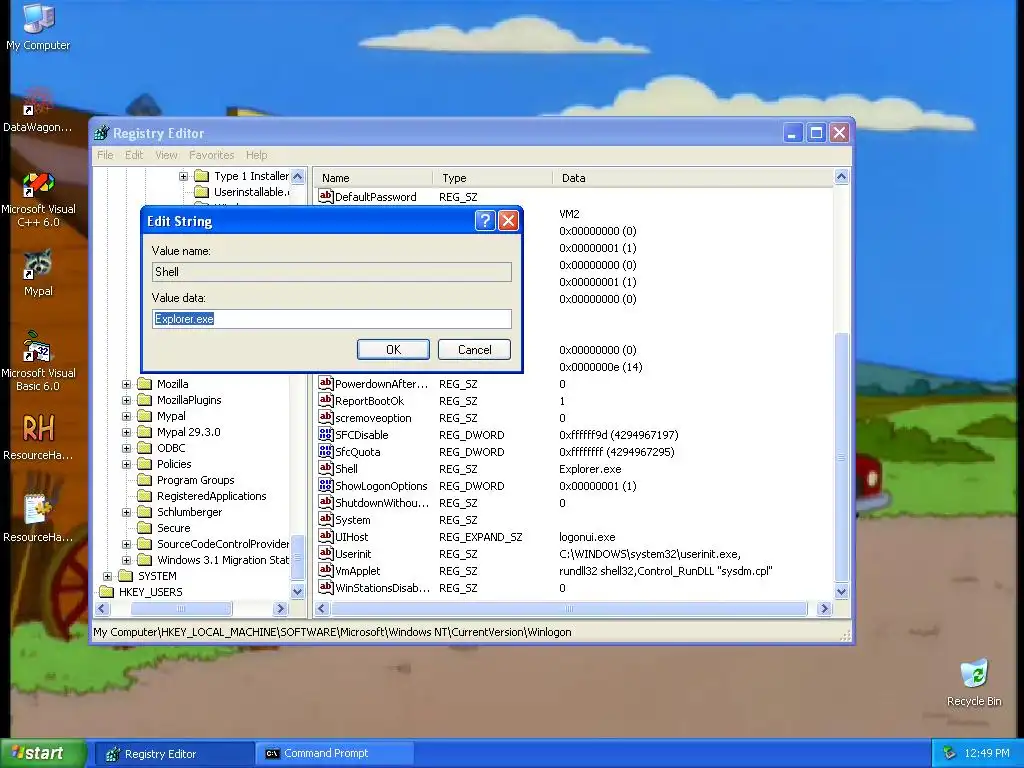The width and height of the screenshot is (1024, 768).
Task: Expand the ODBC registry key
Action: coord(127,448)
